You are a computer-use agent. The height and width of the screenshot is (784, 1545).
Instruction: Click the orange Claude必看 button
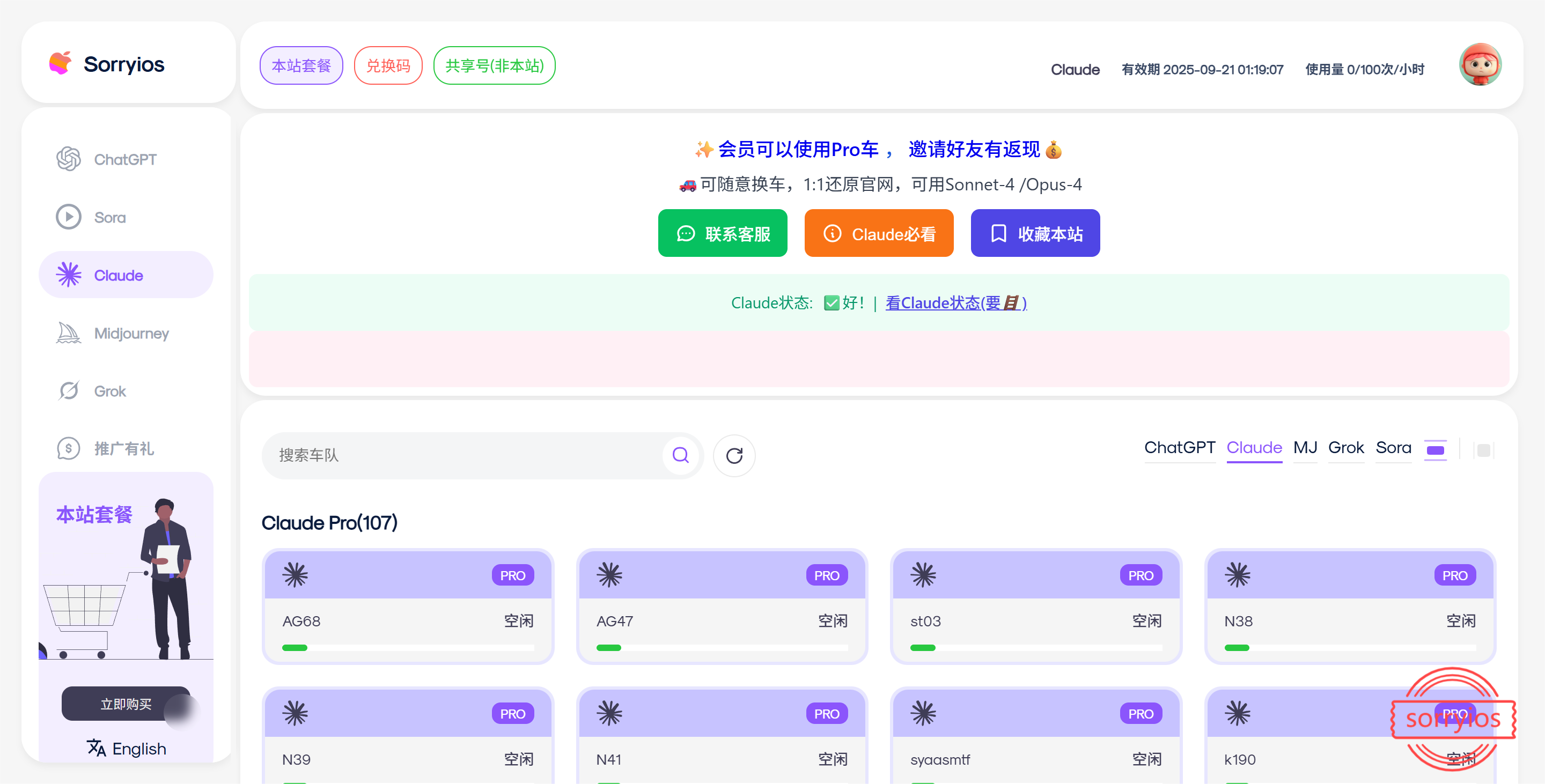(x=879, y=233)
